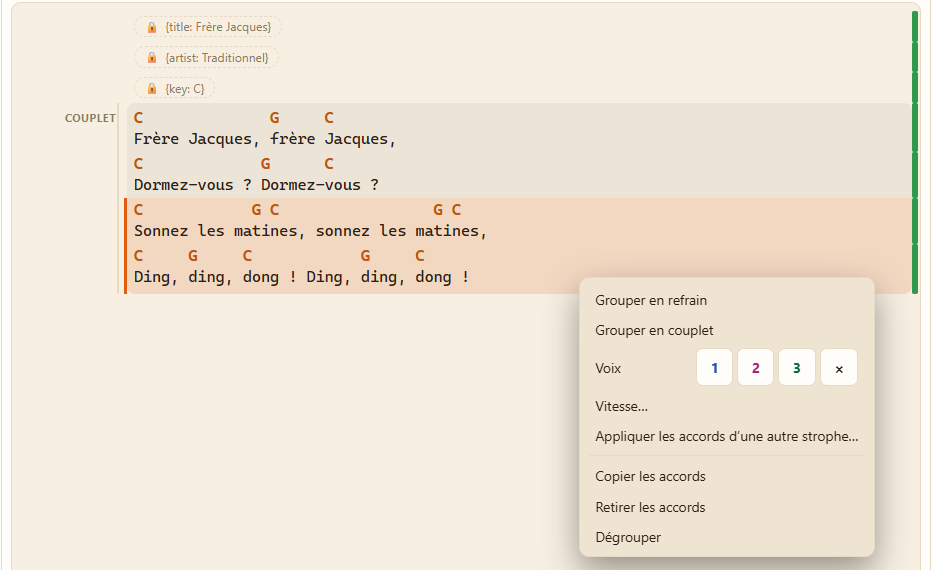Click the Voix label in the context menu

(608, 369)
